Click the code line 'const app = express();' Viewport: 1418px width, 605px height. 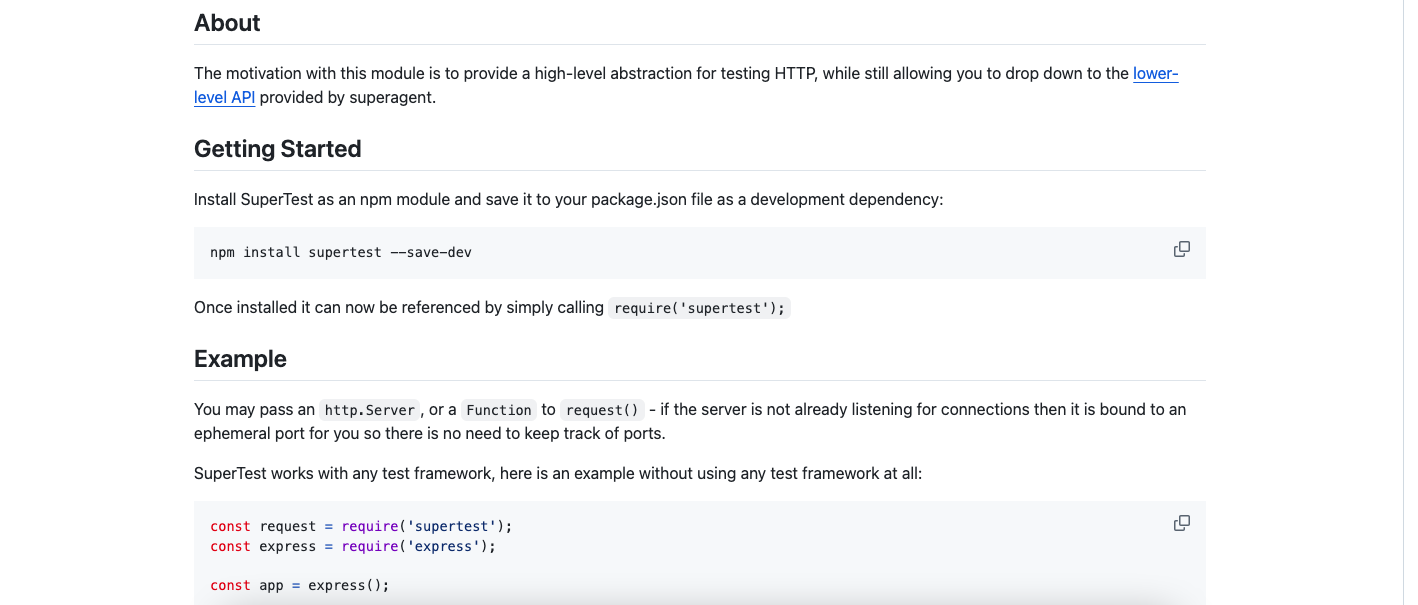click(x=300, y=585)
